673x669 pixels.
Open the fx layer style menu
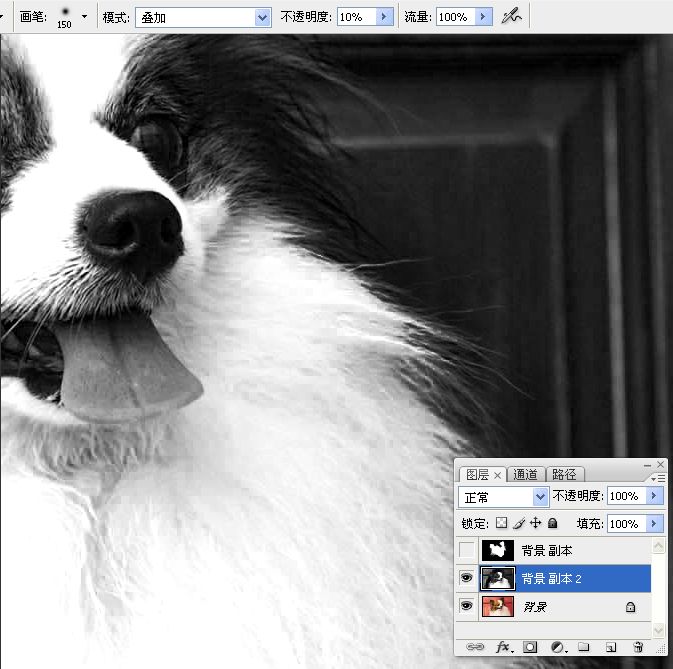[503, 647]
